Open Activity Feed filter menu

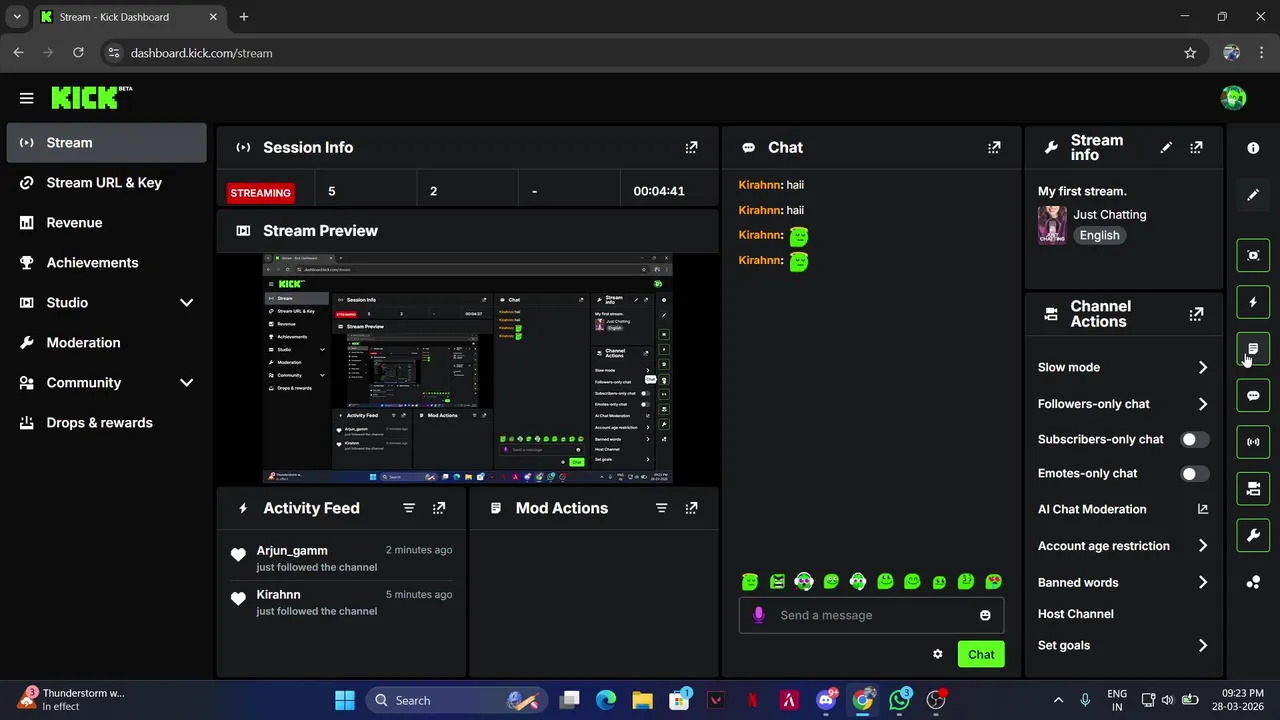pyautogui.click(x=409, y=508)
